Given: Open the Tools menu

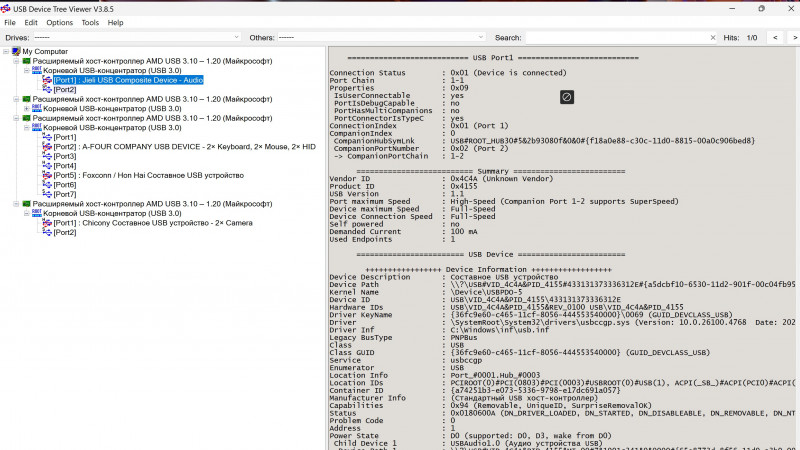Looking at the screenshot, I should click(90, 22).
